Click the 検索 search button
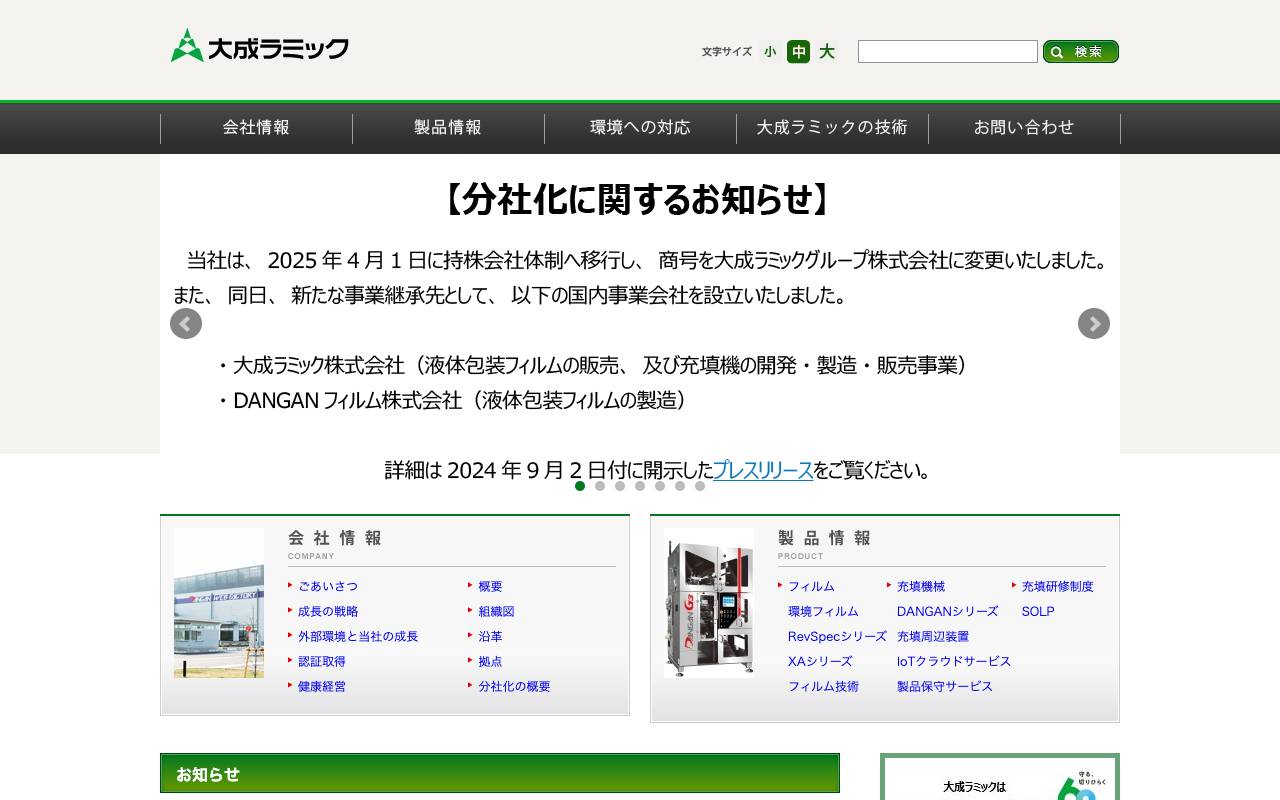Image resolution: width=1280 pixels, height=800 pixels. click(x=1081, y=52)
